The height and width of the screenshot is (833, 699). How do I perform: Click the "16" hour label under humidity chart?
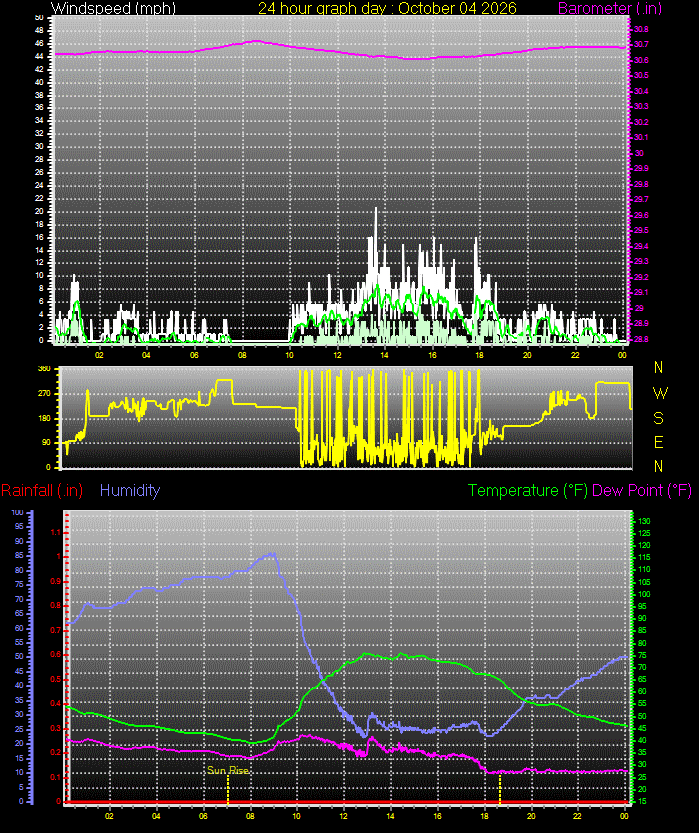[x=437, y=816]
